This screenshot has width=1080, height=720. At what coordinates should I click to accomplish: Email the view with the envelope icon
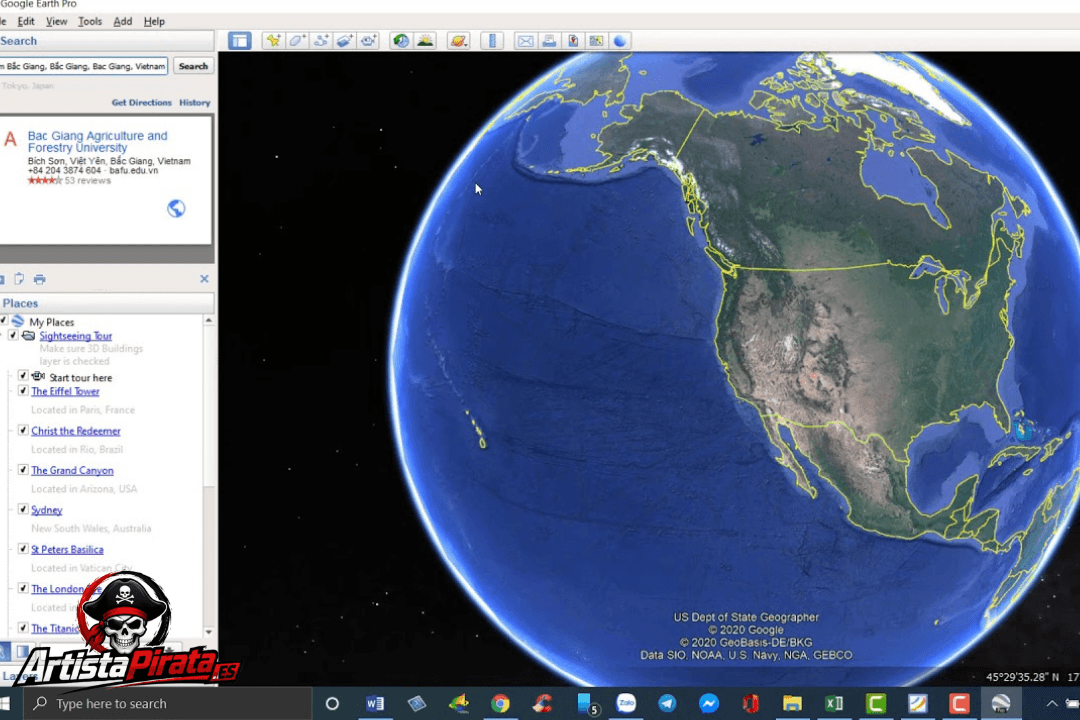point(526,41)
